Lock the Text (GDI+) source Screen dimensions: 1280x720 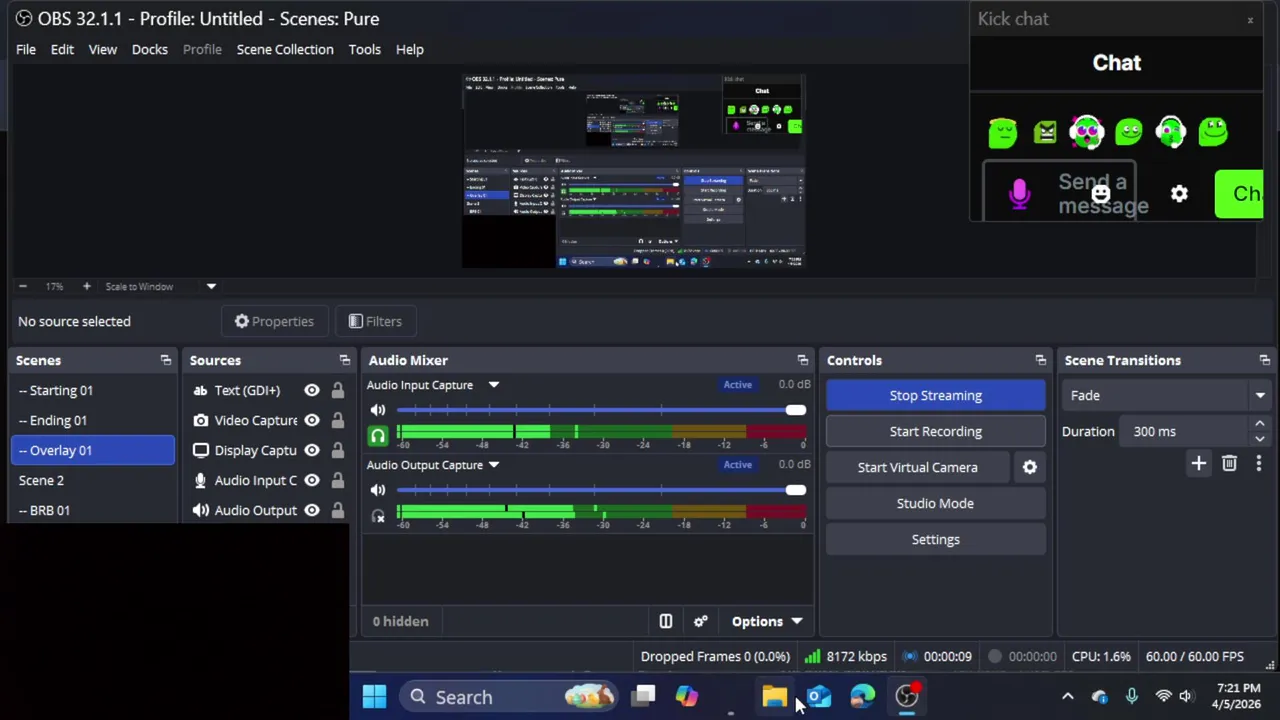(337, 390)
